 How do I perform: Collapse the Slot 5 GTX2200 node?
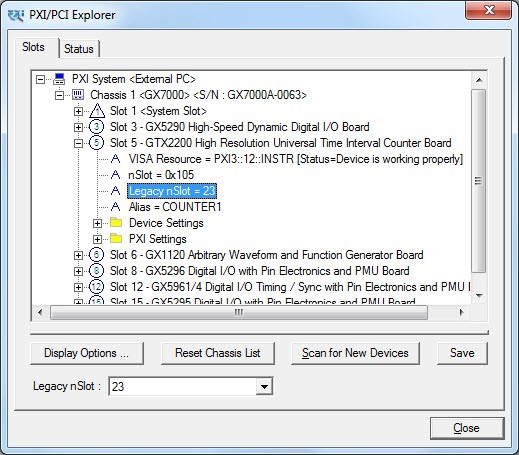[78, 143]
